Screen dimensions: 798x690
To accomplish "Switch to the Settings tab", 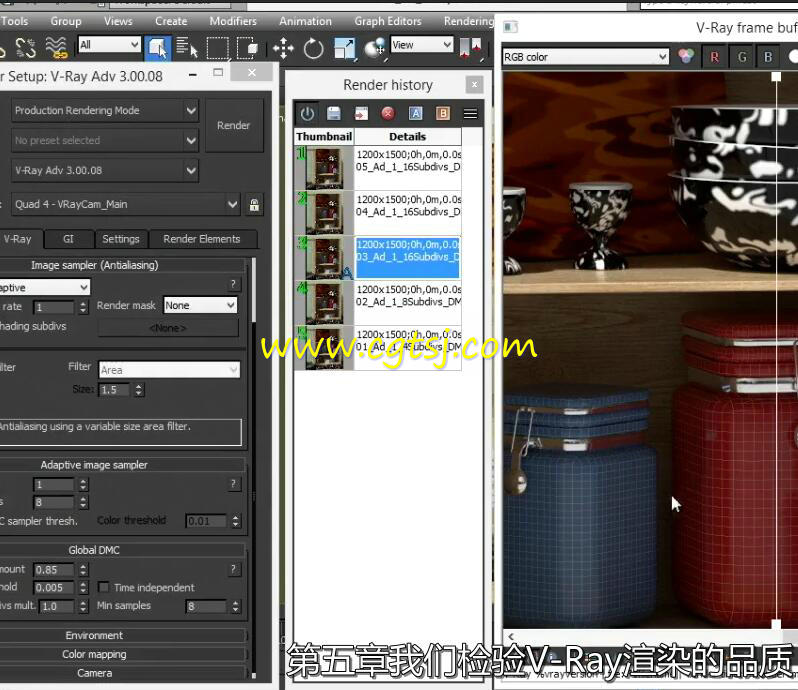I will coord(121,239).
